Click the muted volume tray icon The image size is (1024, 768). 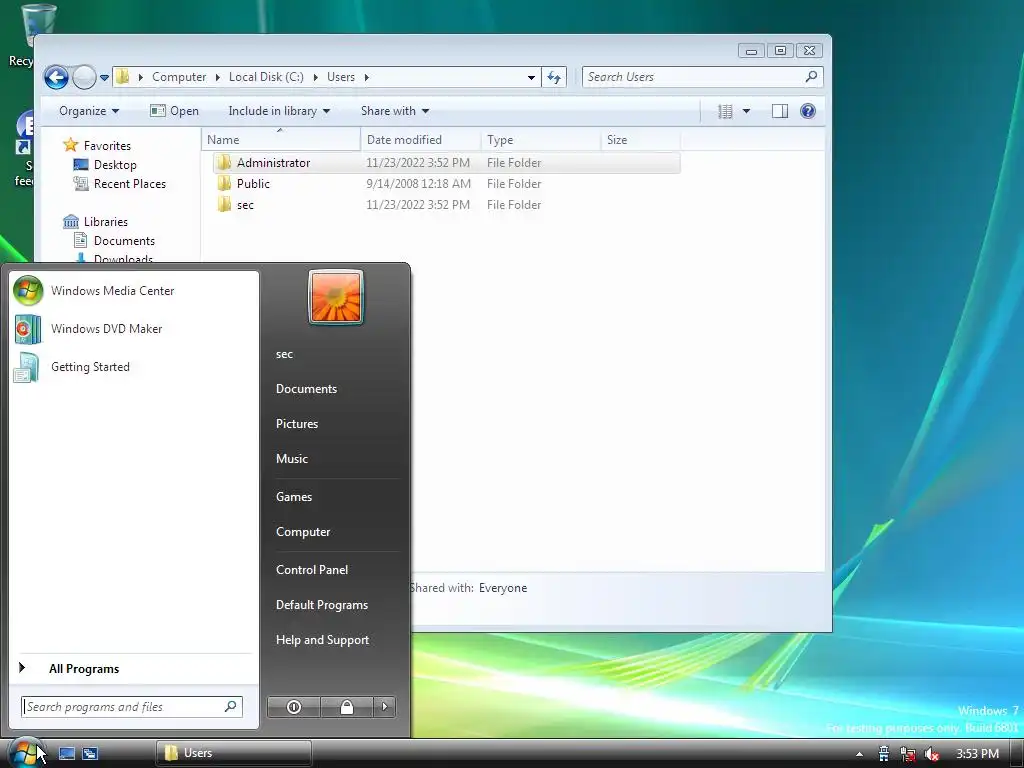click(932, 754)
